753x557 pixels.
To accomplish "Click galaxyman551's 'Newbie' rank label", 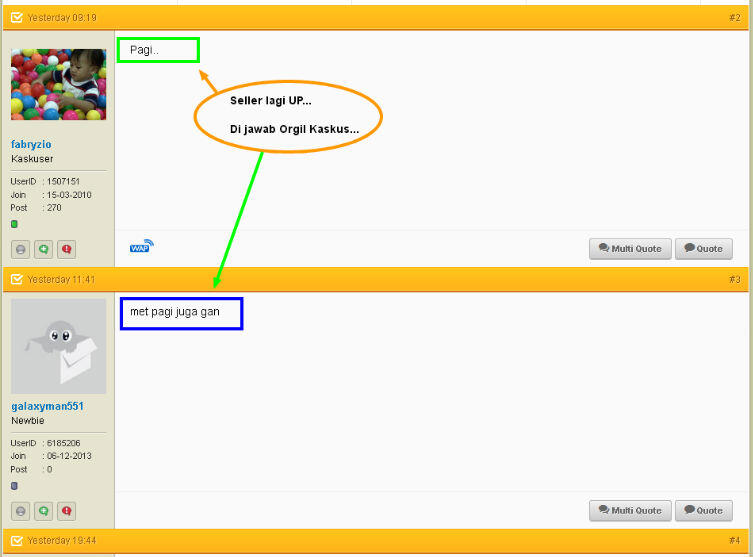I will click(28, 421).
